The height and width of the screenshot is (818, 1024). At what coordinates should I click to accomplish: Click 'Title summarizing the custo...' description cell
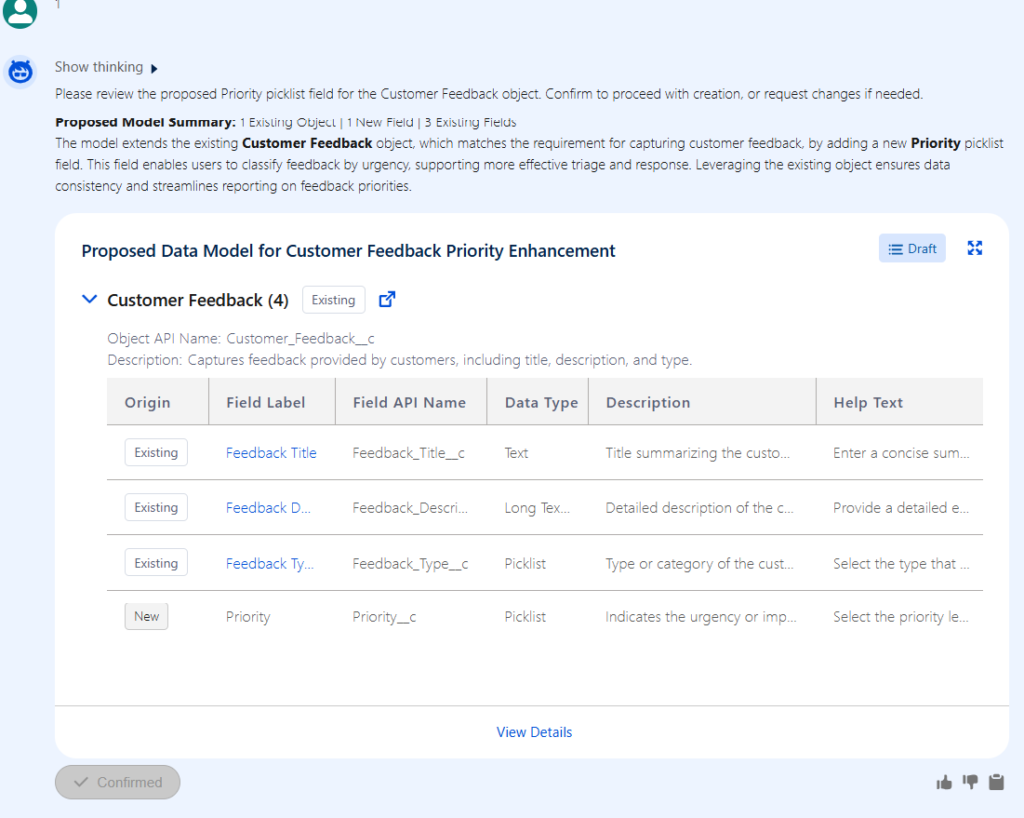[x=697, y=453]
